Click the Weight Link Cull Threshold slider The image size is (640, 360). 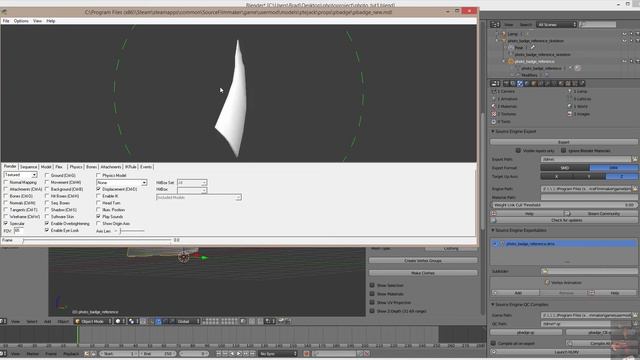click(564, 205)
